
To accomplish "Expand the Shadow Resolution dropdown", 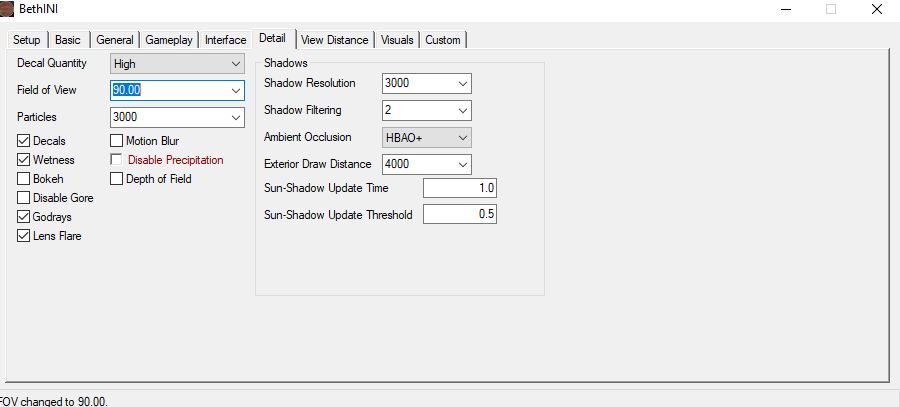I will [x=463, y=83].
